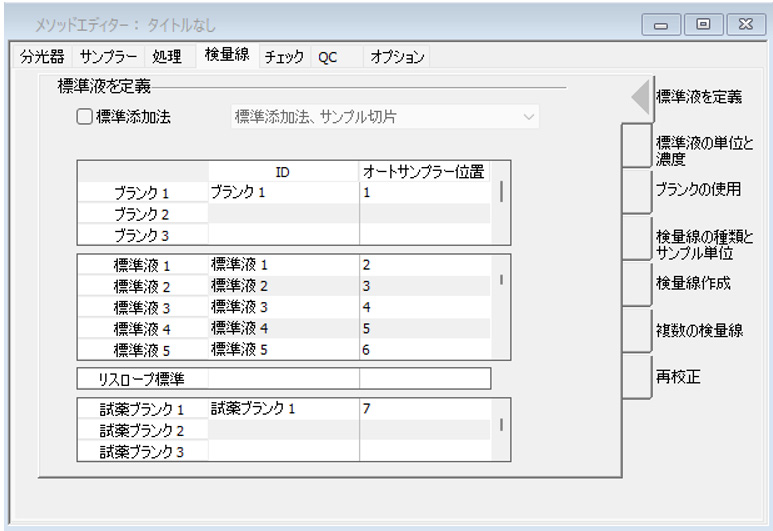Image resolution: width=773 pixels, height=531 pixels.
Task: Enable the 標準添加法 checkbox
Action: pos(85,117)
